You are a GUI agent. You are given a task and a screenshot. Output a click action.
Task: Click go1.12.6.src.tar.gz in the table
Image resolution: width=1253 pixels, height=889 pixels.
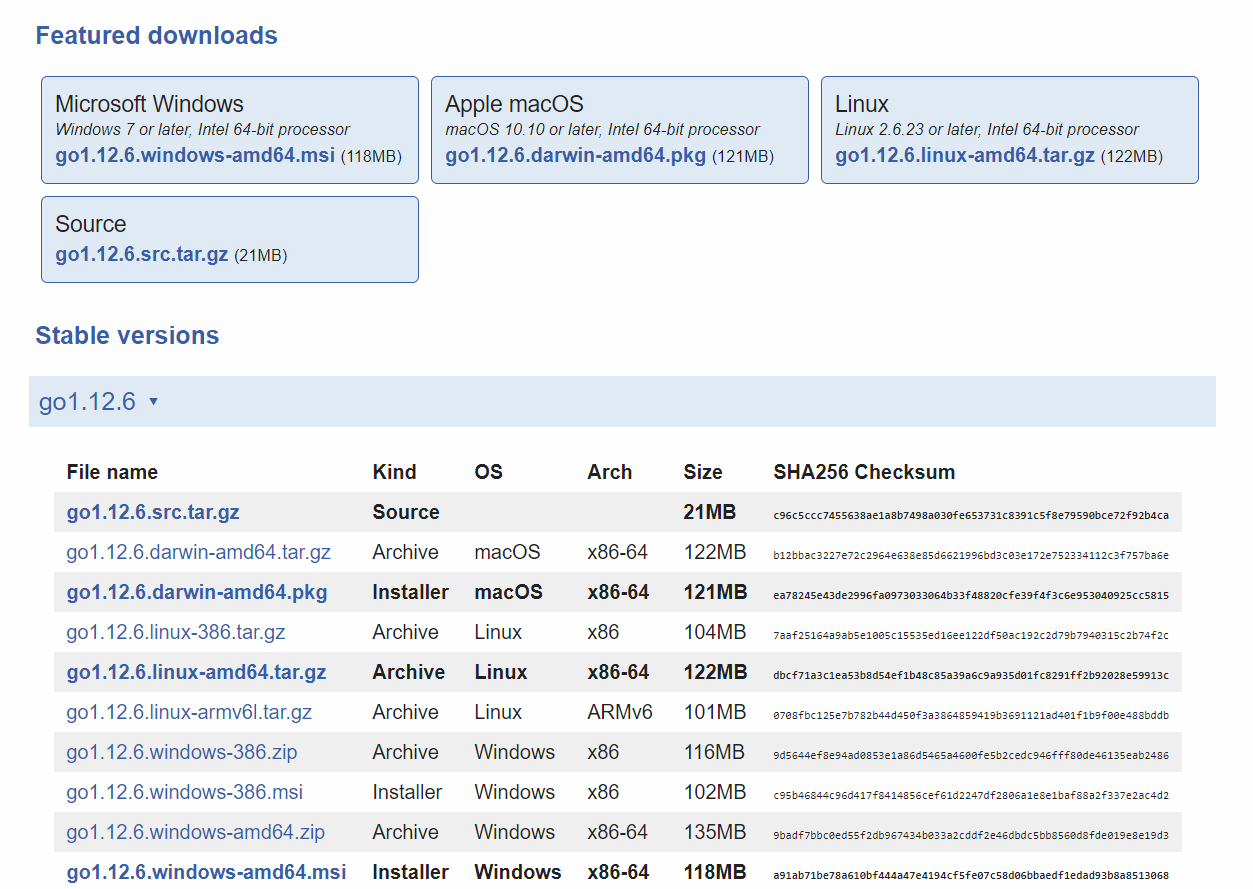pos(153,512)
